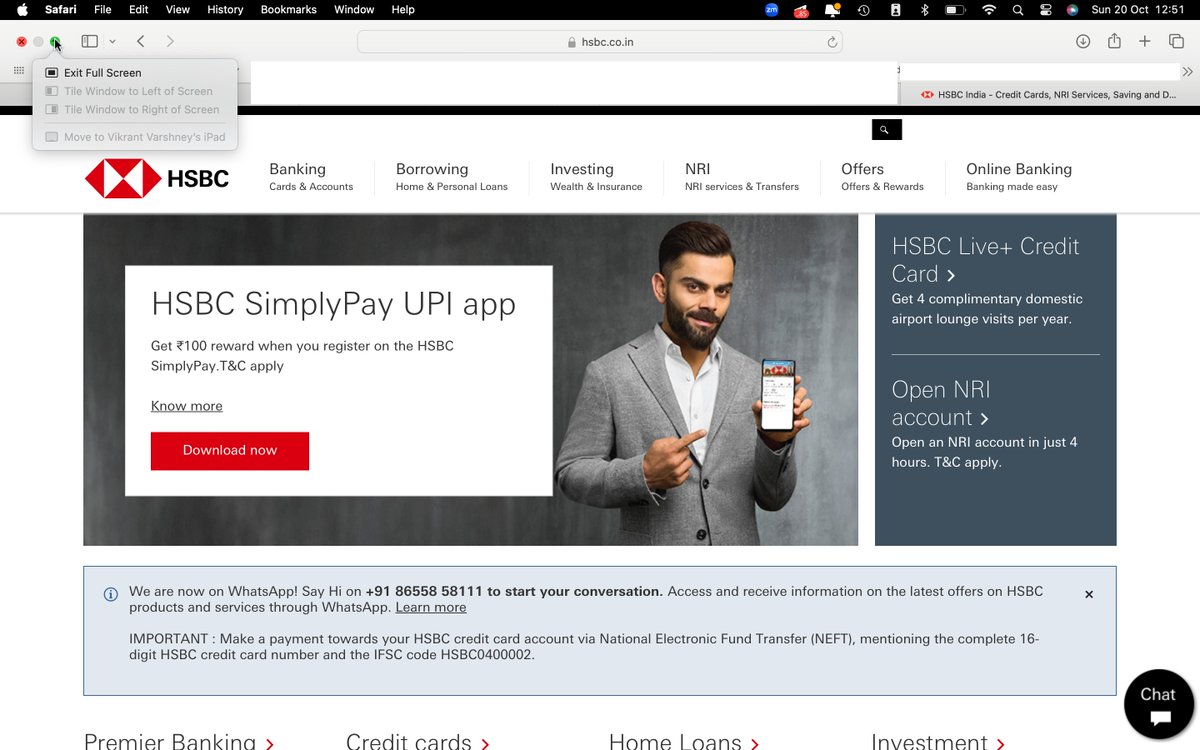This screenshot has width=1200, height=750.
Task: Open the Window menu
Action: (354, 10)
